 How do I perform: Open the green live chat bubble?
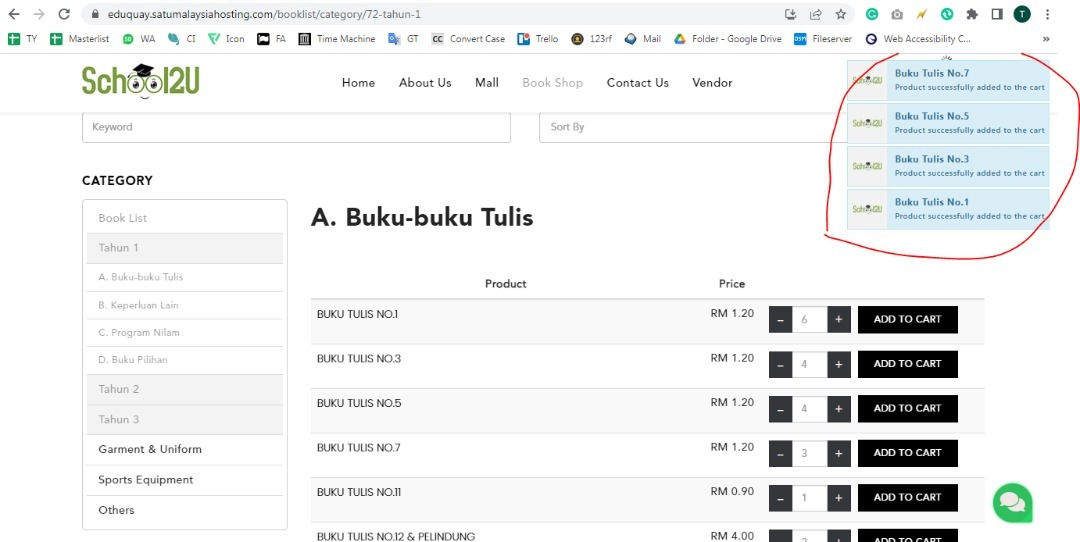tap(1011, 502)
